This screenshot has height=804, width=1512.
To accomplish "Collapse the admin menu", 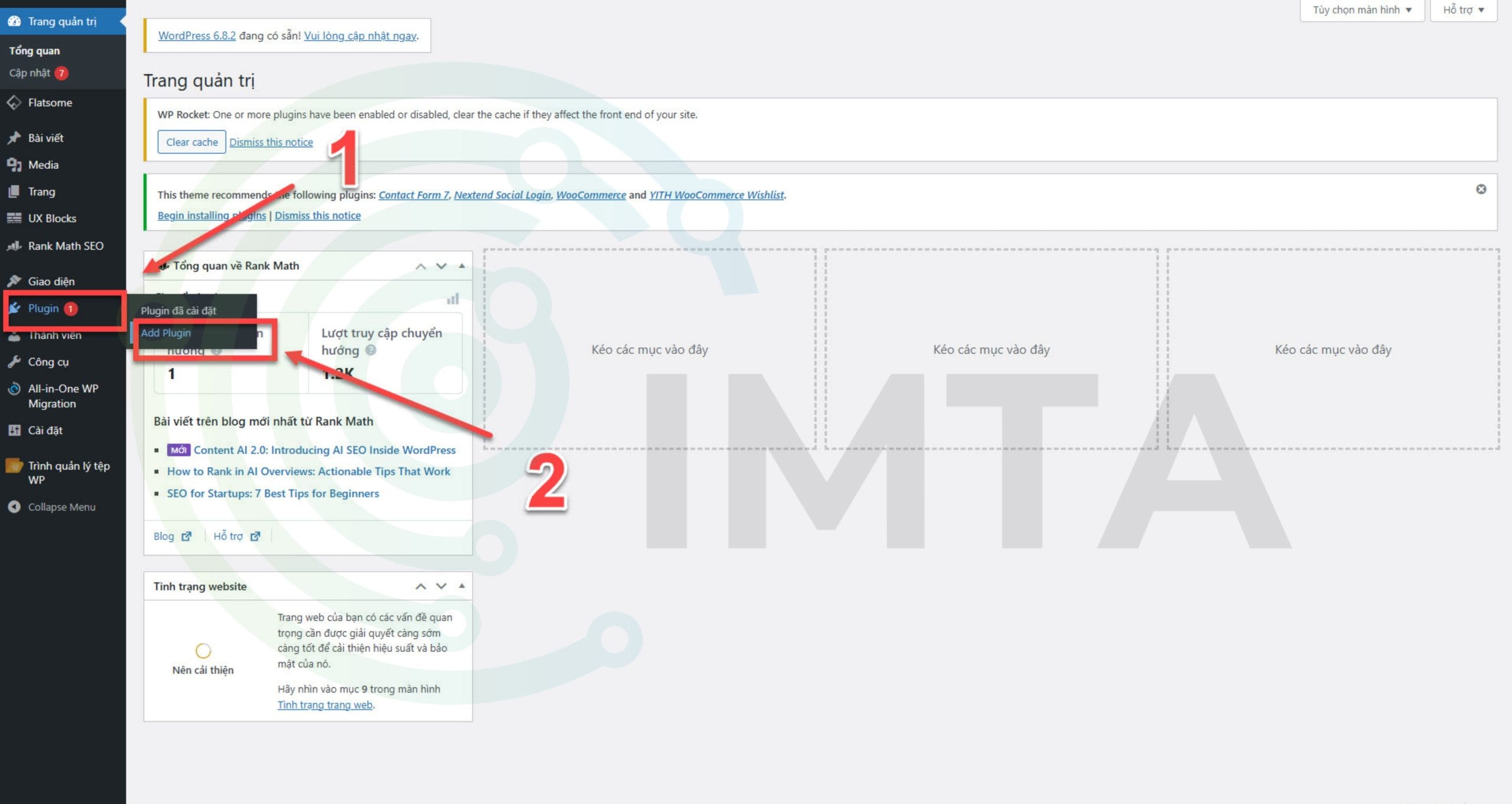I will 61,507.
